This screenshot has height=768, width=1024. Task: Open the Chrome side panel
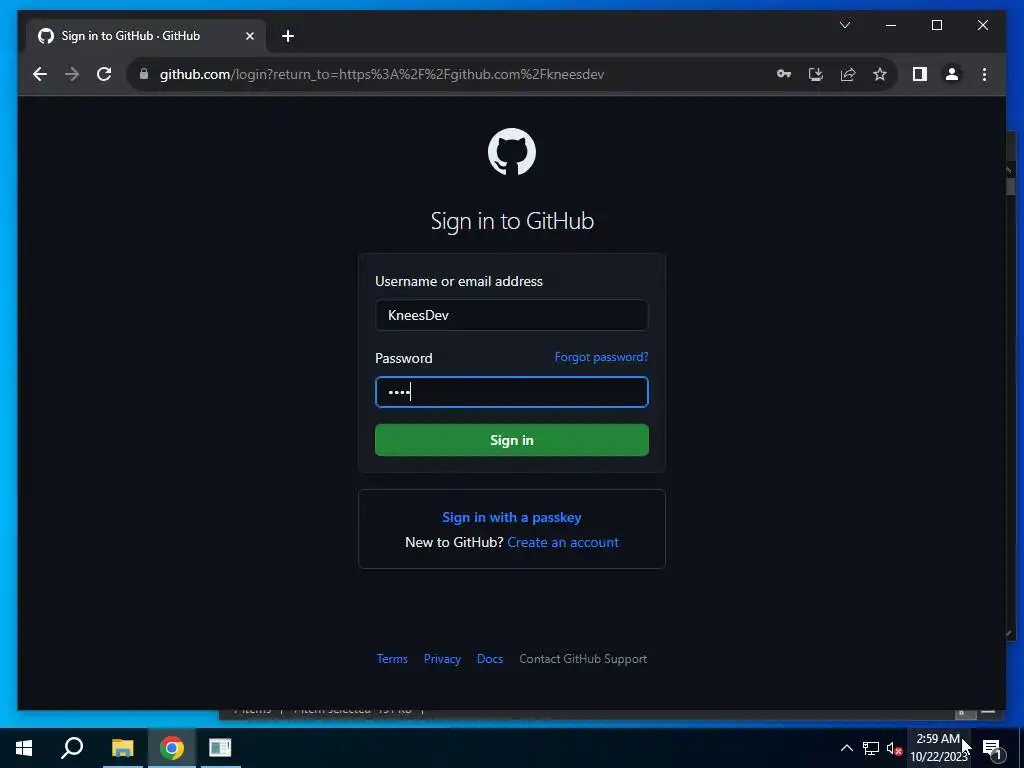[920, 74]
